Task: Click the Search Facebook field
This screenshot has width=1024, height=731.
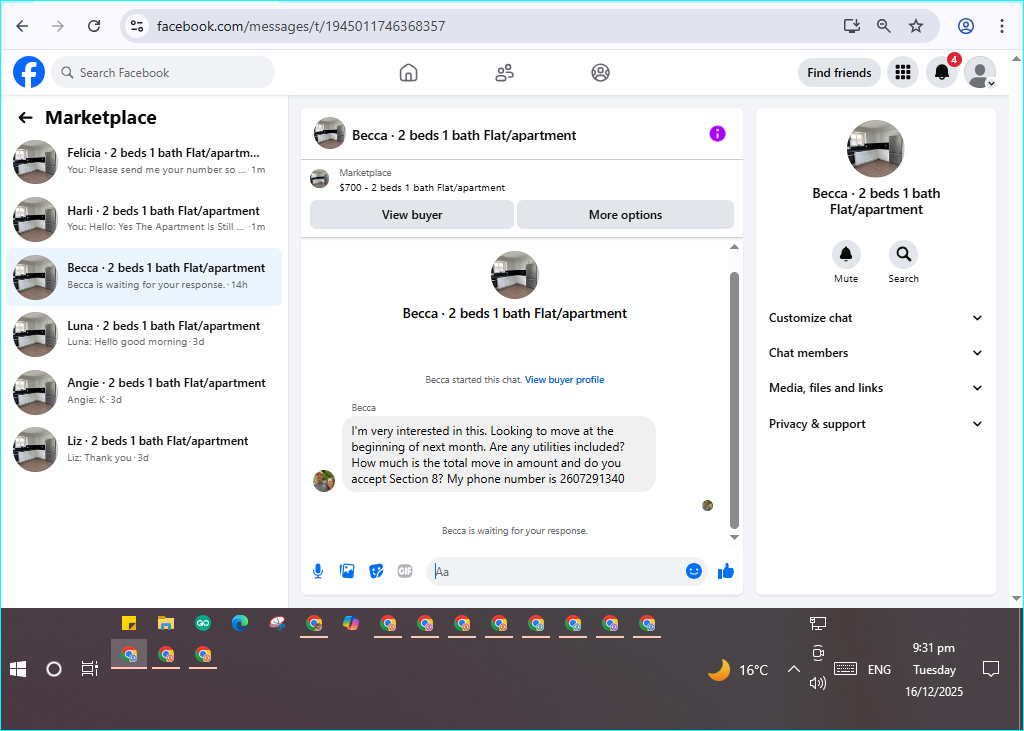Action: 163,73
